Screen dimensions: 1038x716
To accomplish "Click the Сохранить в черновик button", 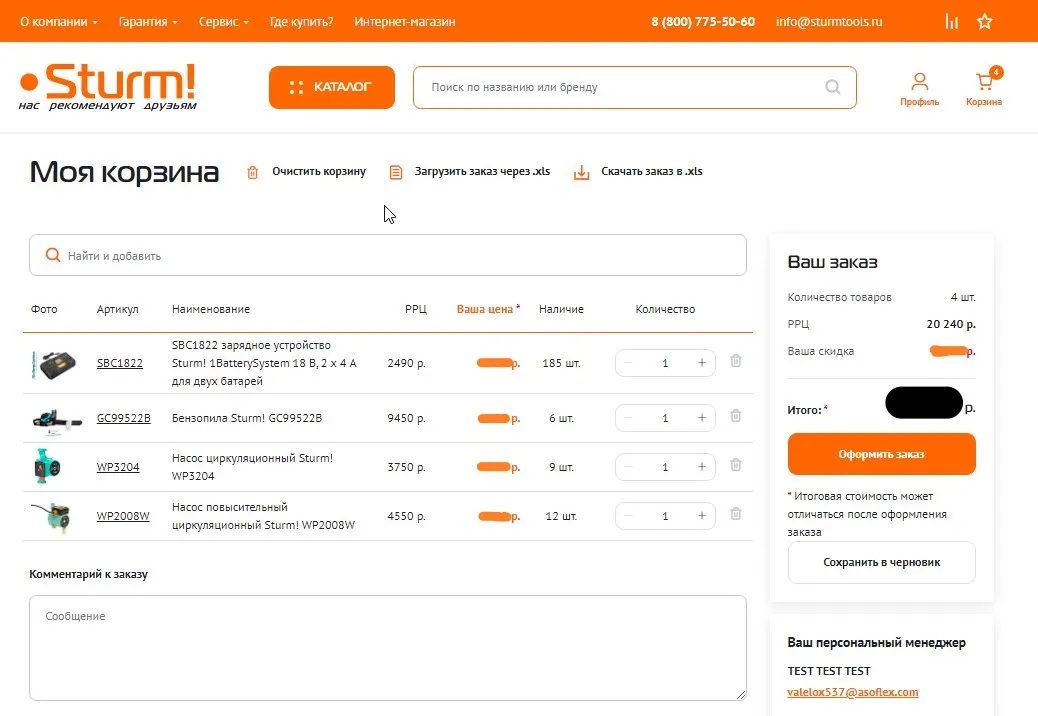I will (x=881, y=562).
